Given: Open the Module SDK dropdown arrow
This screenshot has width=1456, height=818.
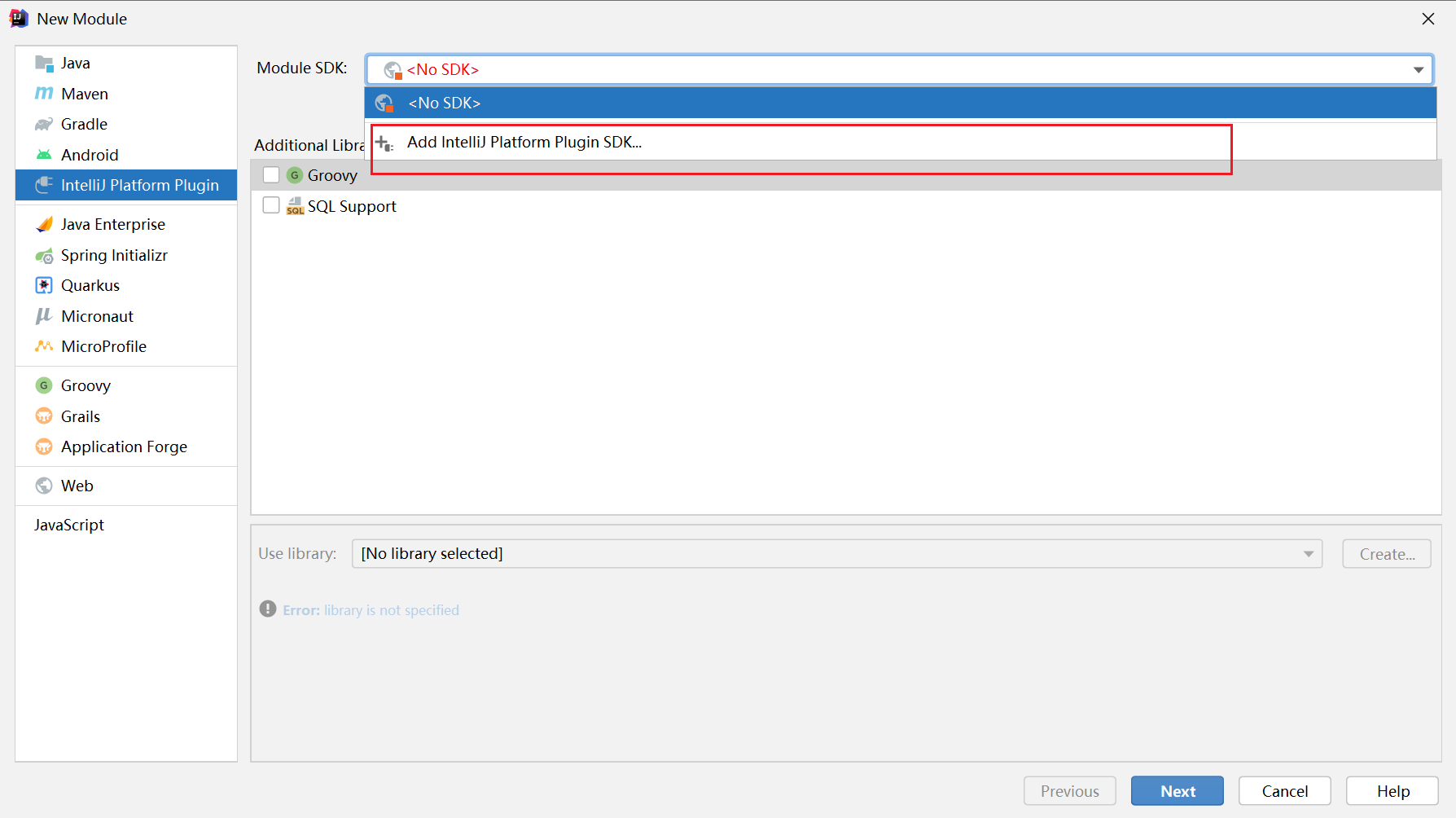Looking at the screenshot, I should [x=1418, y=69].
